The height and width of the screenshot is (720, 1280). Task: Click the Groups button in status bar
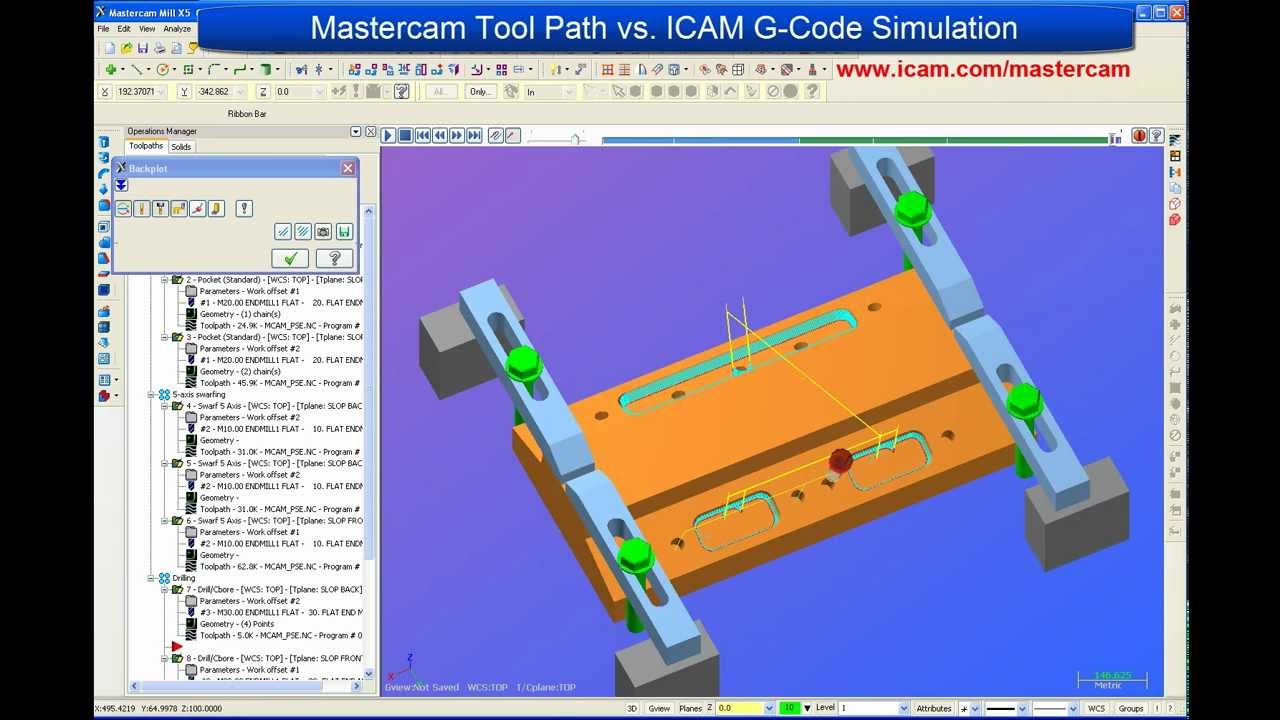click(x=1131, y=708)
